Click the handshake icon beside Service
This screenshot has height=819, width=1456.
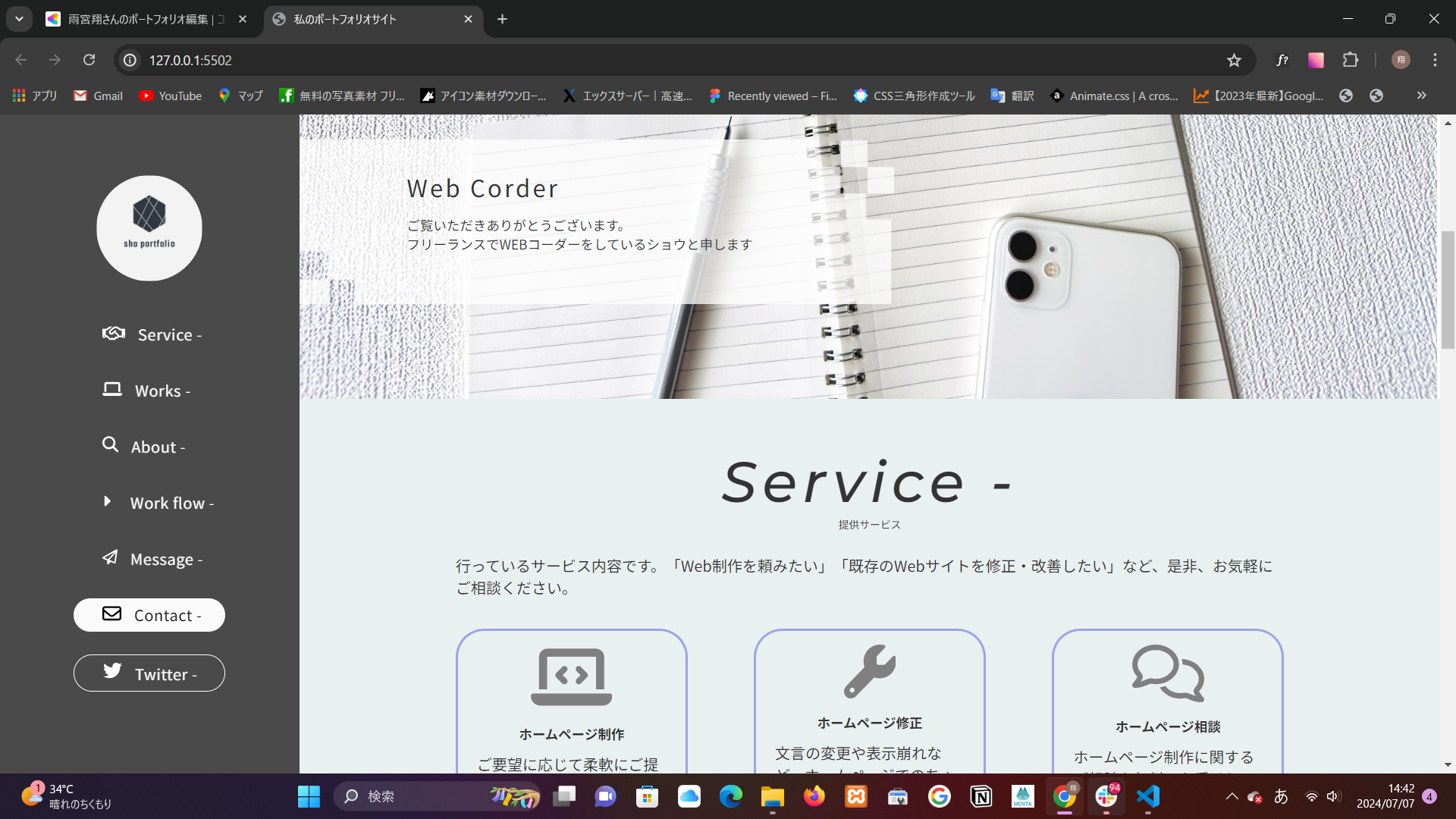coord(112,334)
